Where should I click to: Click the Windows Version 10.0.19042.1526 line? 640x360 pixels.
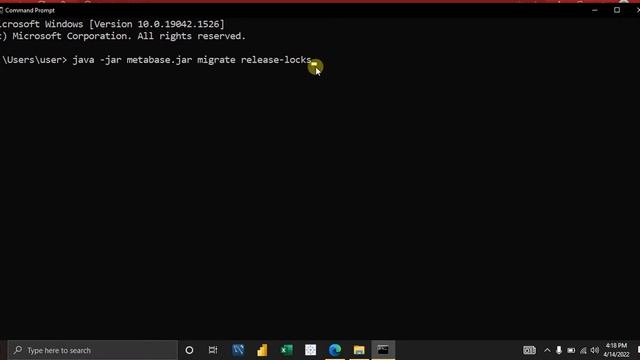pyautogui.click(x=112, y=24)
